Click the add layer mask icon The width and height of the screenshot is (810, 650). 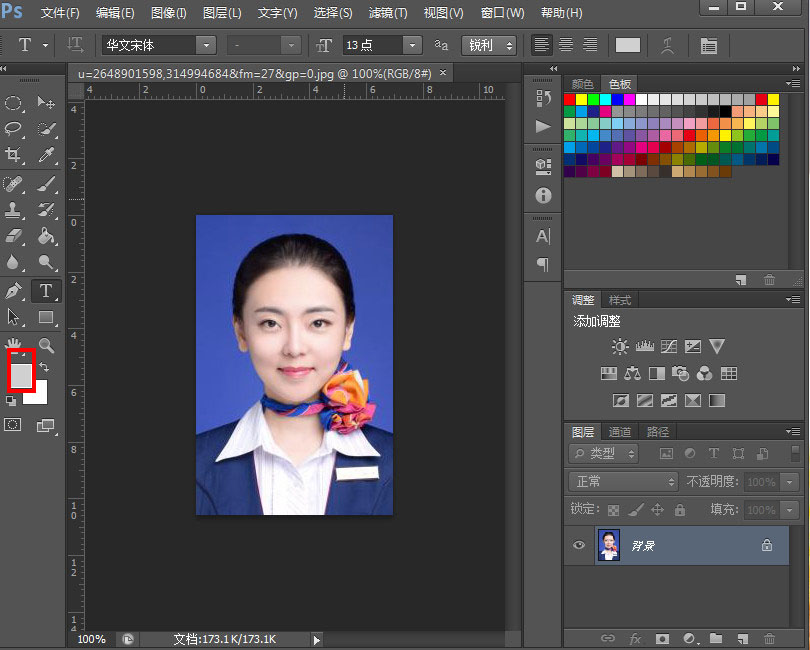click(x=662, y=638)
